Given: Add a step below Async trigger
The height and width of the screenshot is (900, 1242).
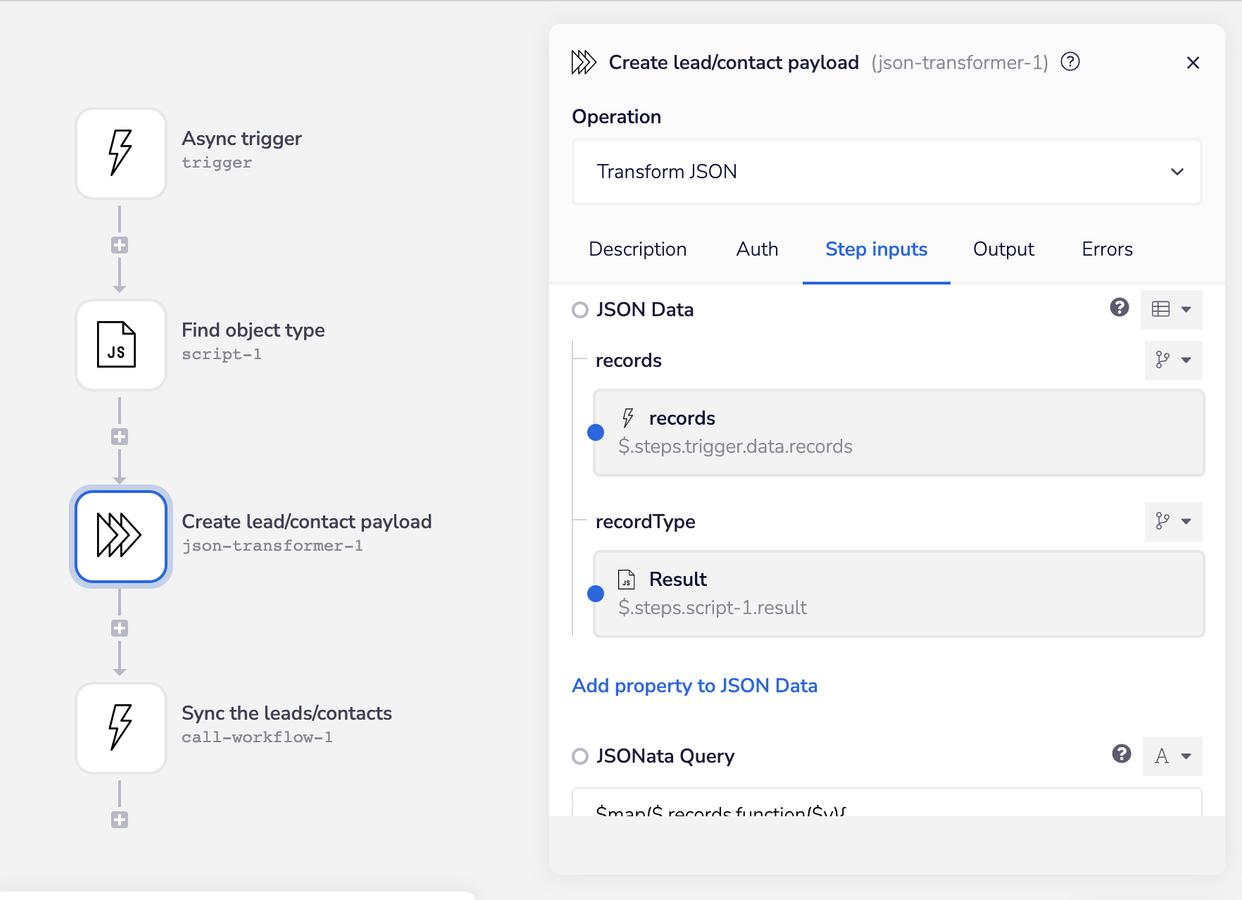Looking at the screenshot, I should [119, 245].
